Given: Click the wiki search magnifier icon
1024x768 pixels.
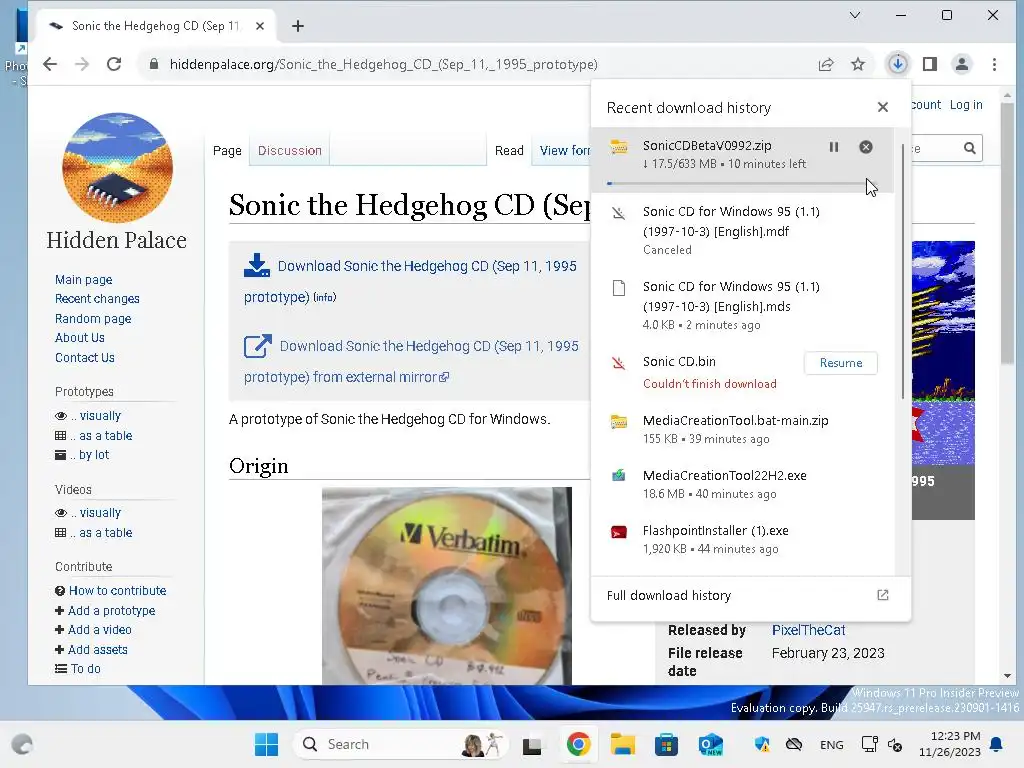Looking at the screenshot, I should pyautogui.click(x=970, y=148).
